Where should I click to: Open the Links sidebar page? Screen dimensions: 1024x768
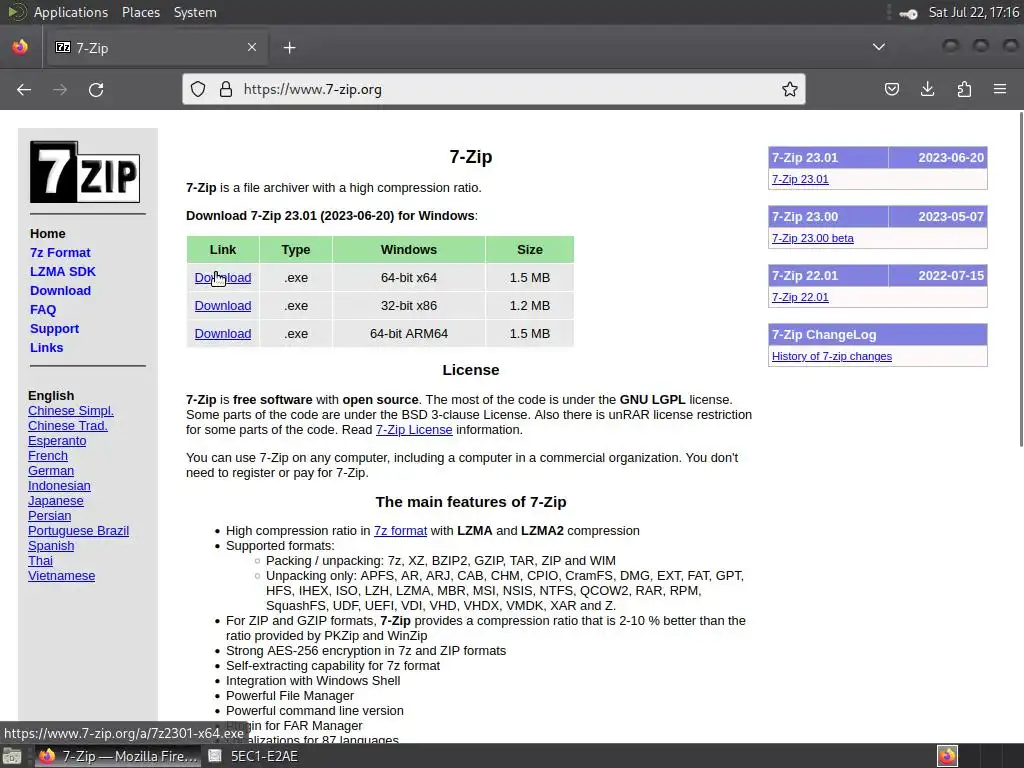[x=46, y=347]
